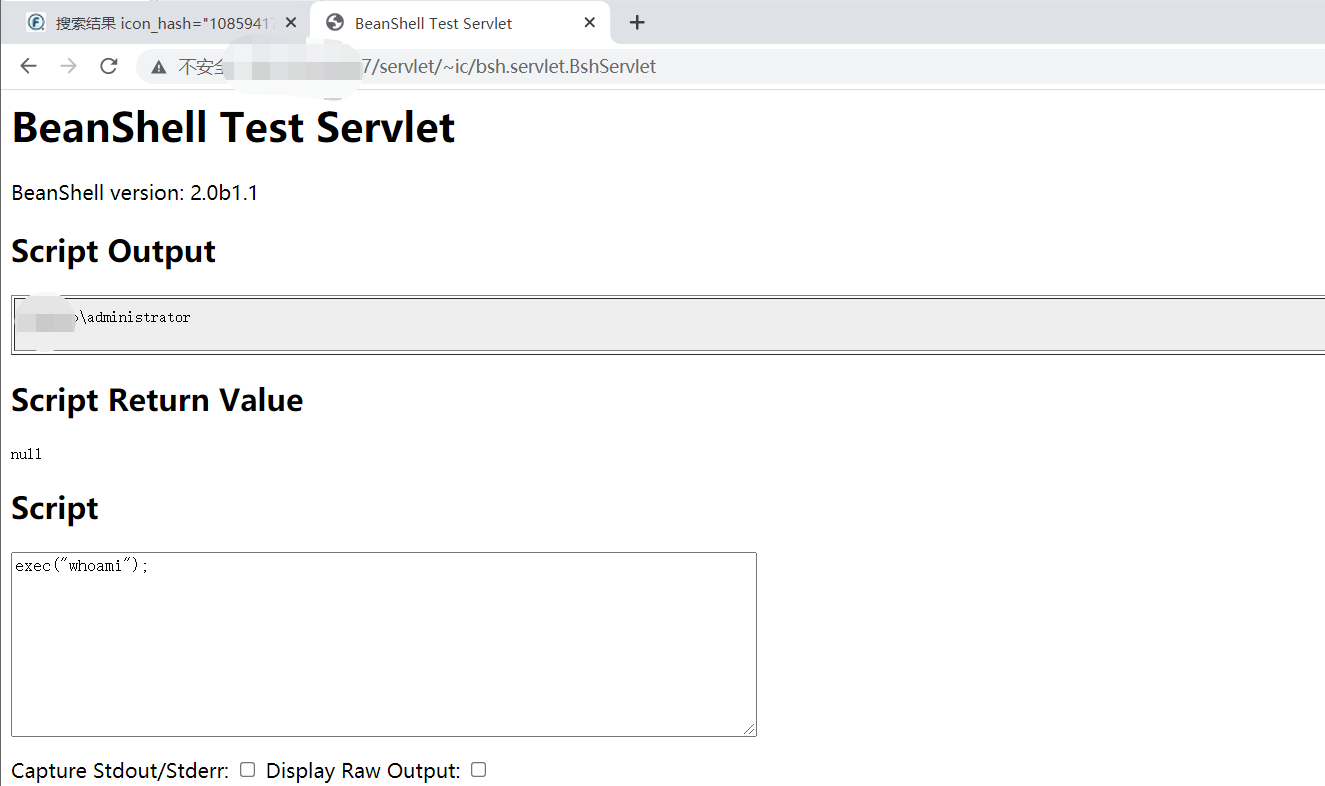The height and width of the screenshot is (786, 1325).
Task: Open a new tab with the plus icon
Action: click(x=637, y=23)
